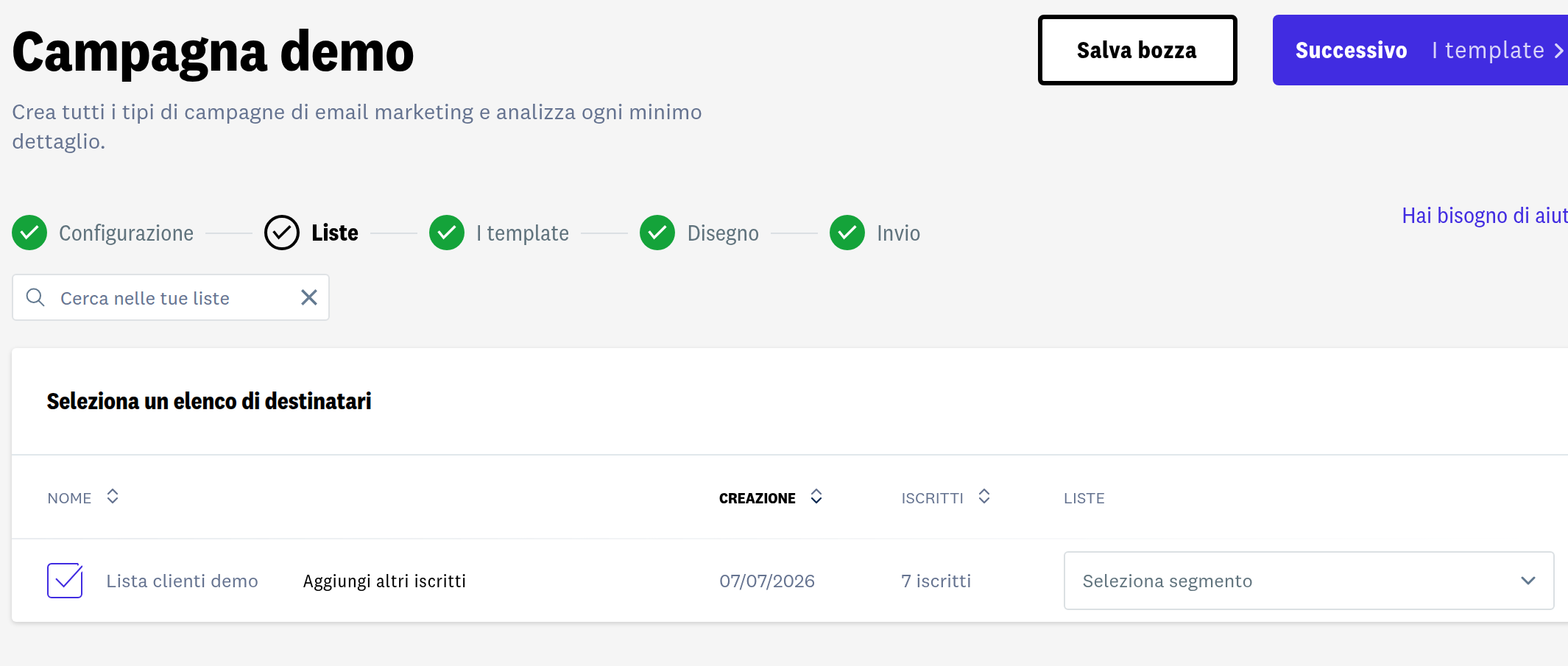Click the outlined checkmark icon beside Liste
This screenshot has height=666, width=1568.
click(x=282, y=233)
